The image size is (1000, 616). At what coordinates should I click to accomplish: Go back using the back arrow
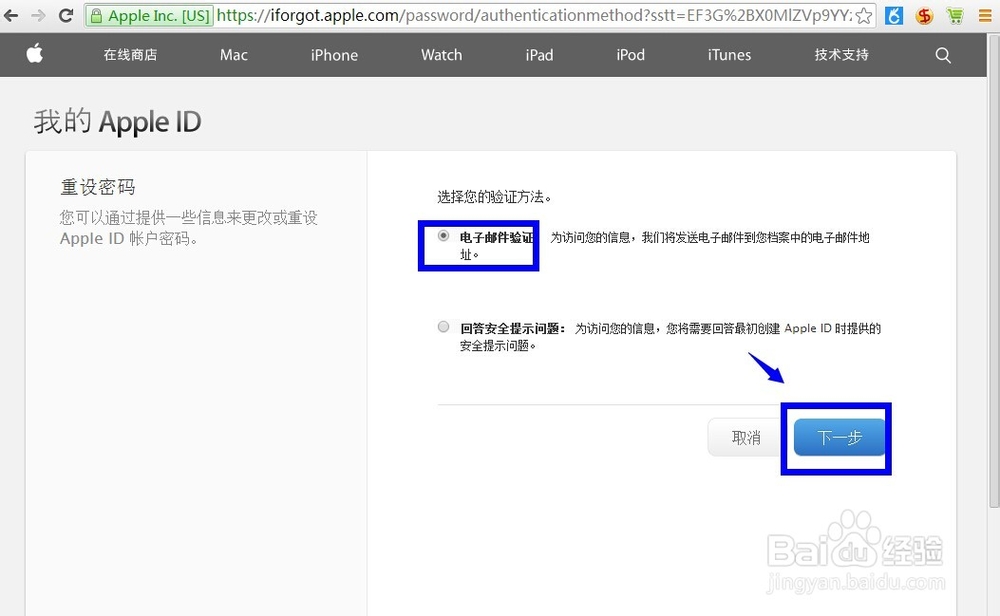pyautogui.click(x=12, y=15)
